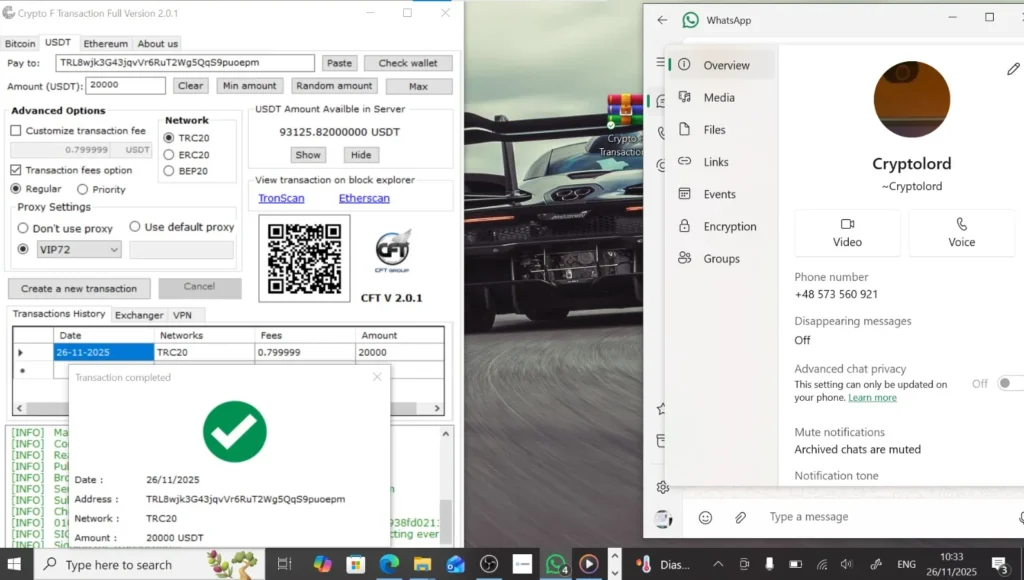
Task: Open the emoji picker in WhatsApp
Action: (706, 517)
